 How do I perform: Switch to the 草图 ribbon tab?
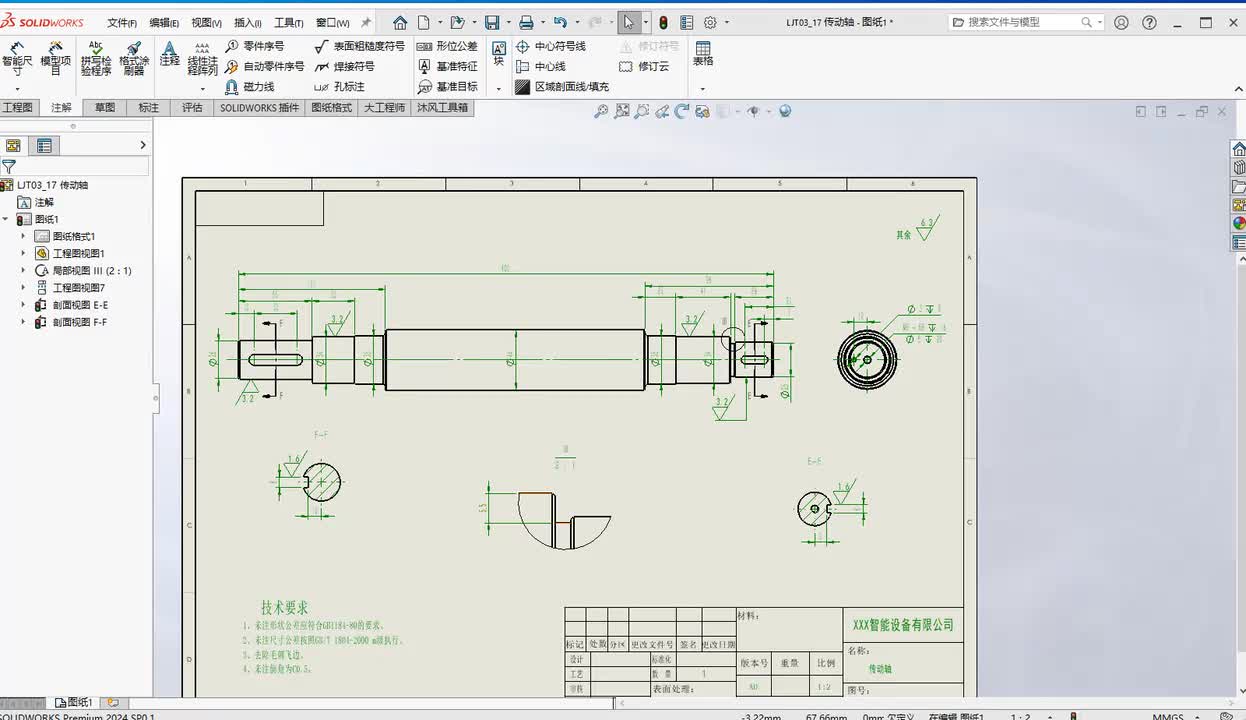pos(105,107)
